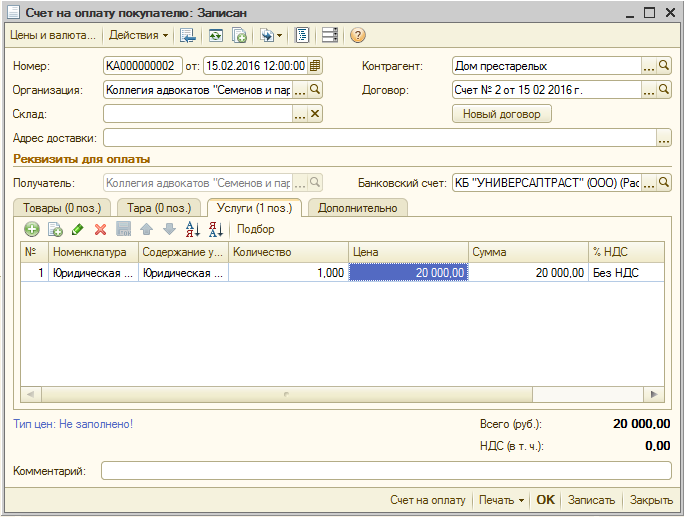This screenshot has height=517, width=684.
Task: Edit the current row with the pencil icon
Action: coord(78,229)
